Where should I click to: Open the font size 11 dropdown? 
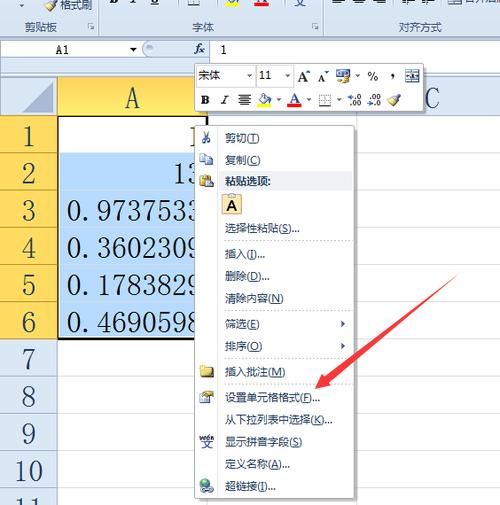click(287, 76)
